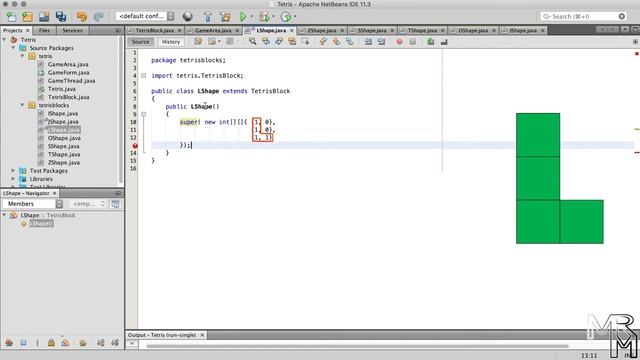The height and width of the screenshot is (360, 640).
Task: Click the Debug Project icon
Action: click(x=264, y=16)
